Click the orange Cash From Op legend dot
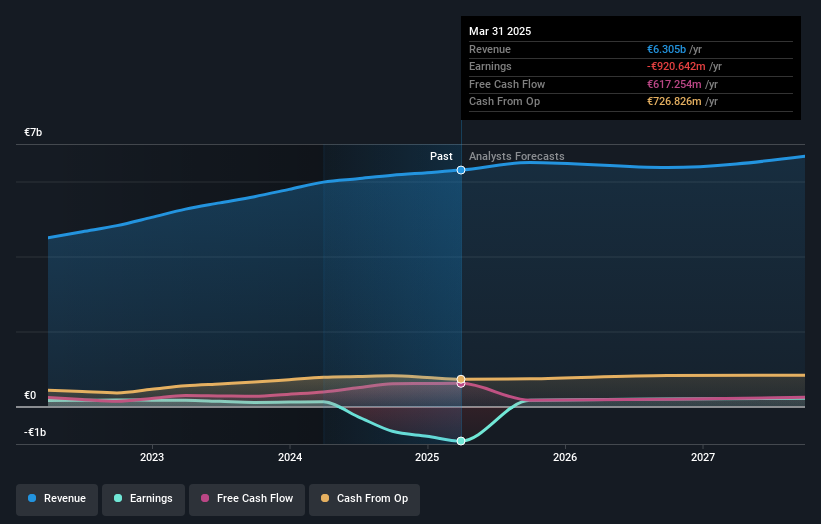Viewport: 821px width, 524px height. point(325,498)
